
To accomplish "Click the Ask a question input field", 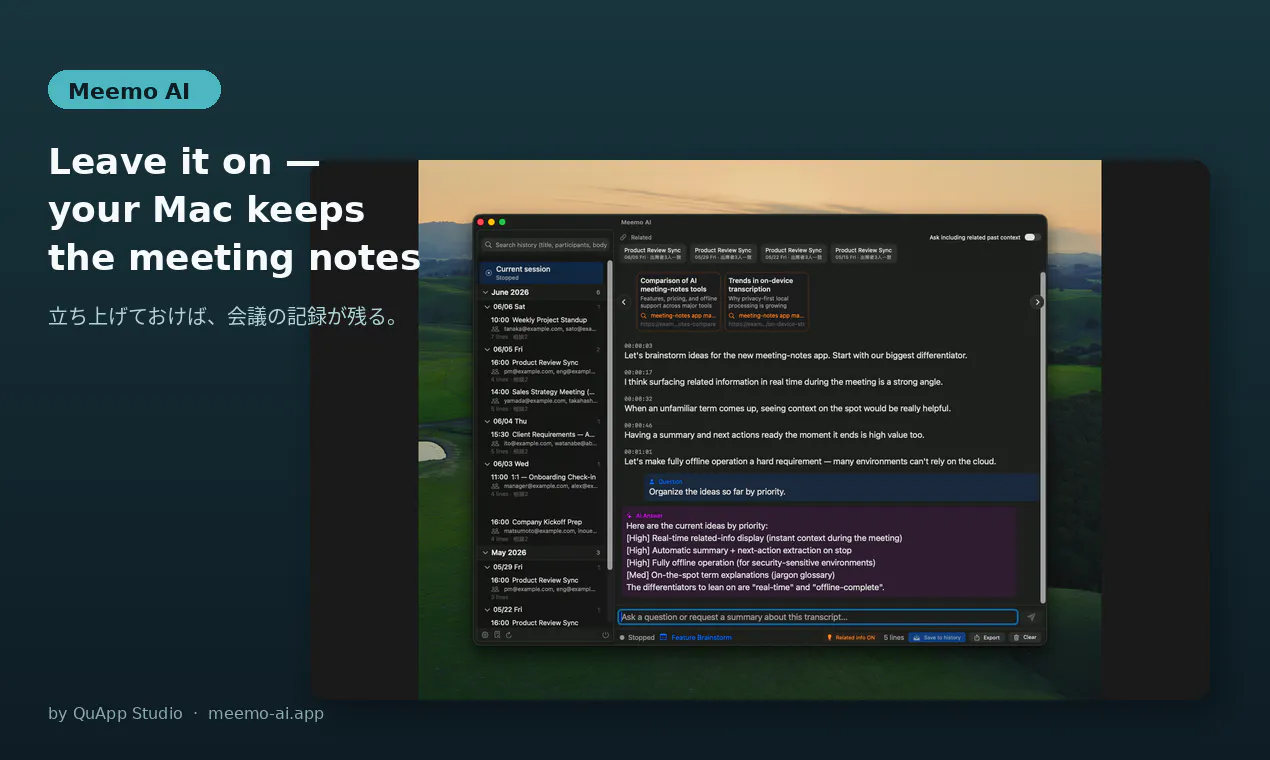I will (817, 617).
